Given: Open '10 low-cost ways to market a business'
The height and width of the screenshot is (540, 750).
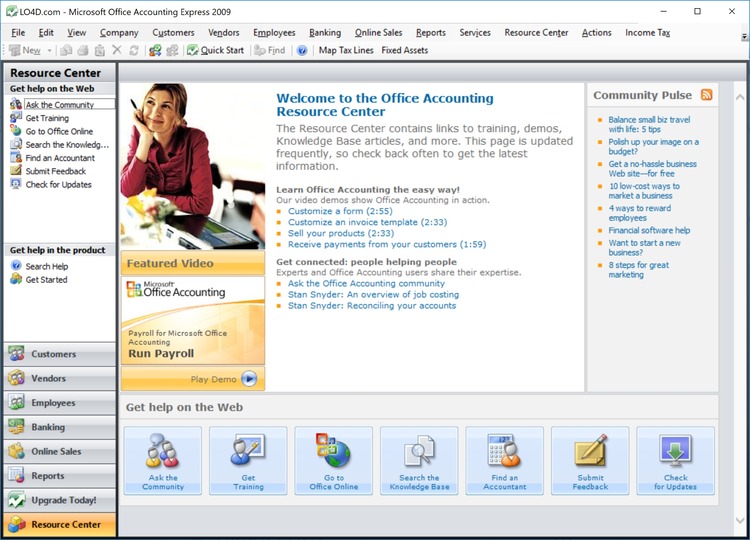Looking at the screenshot, I should tap(644, 191).
